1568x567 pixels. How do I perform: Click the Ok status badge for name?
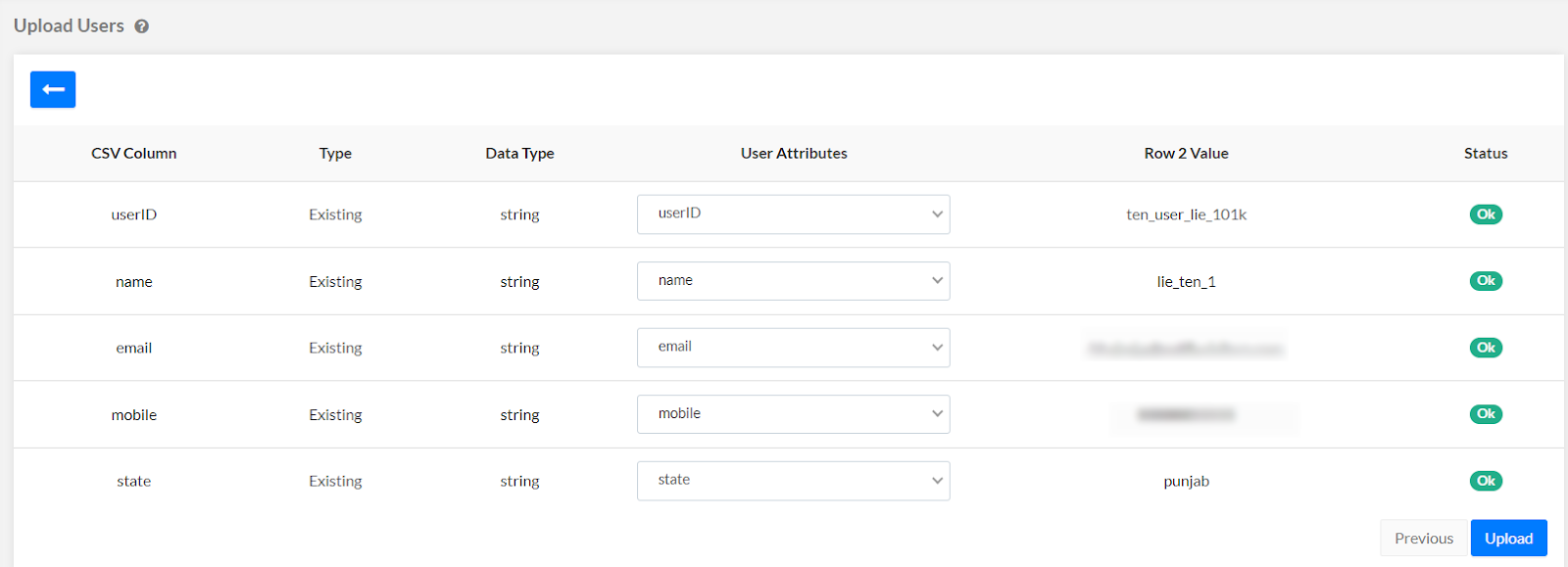pyautogui.click(x=1486, y=281)
